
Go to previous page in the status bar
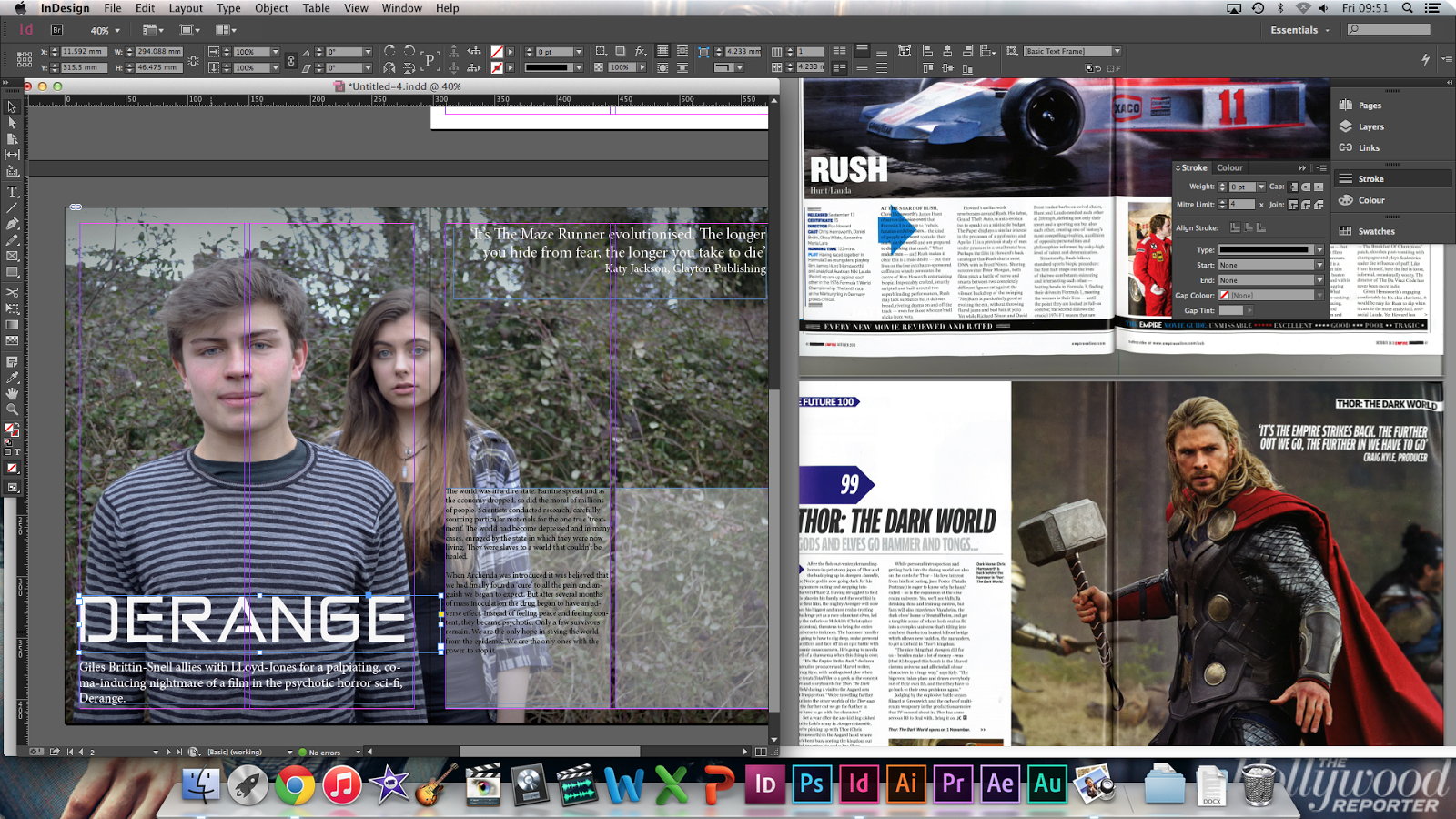(x=81, y=753)
